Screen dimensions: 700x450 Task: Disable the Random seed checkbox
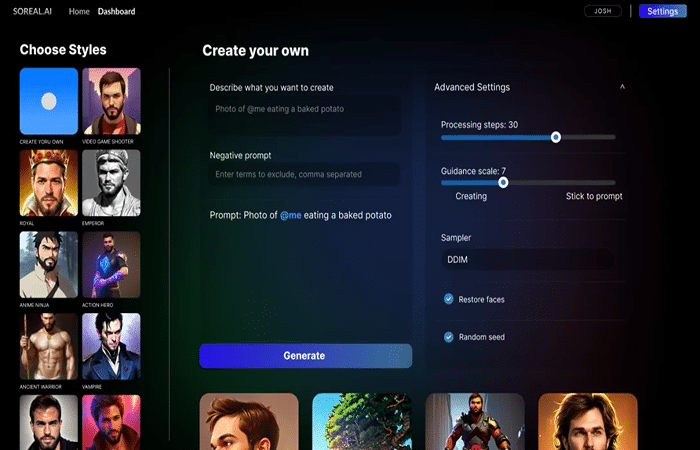[449, 337]
